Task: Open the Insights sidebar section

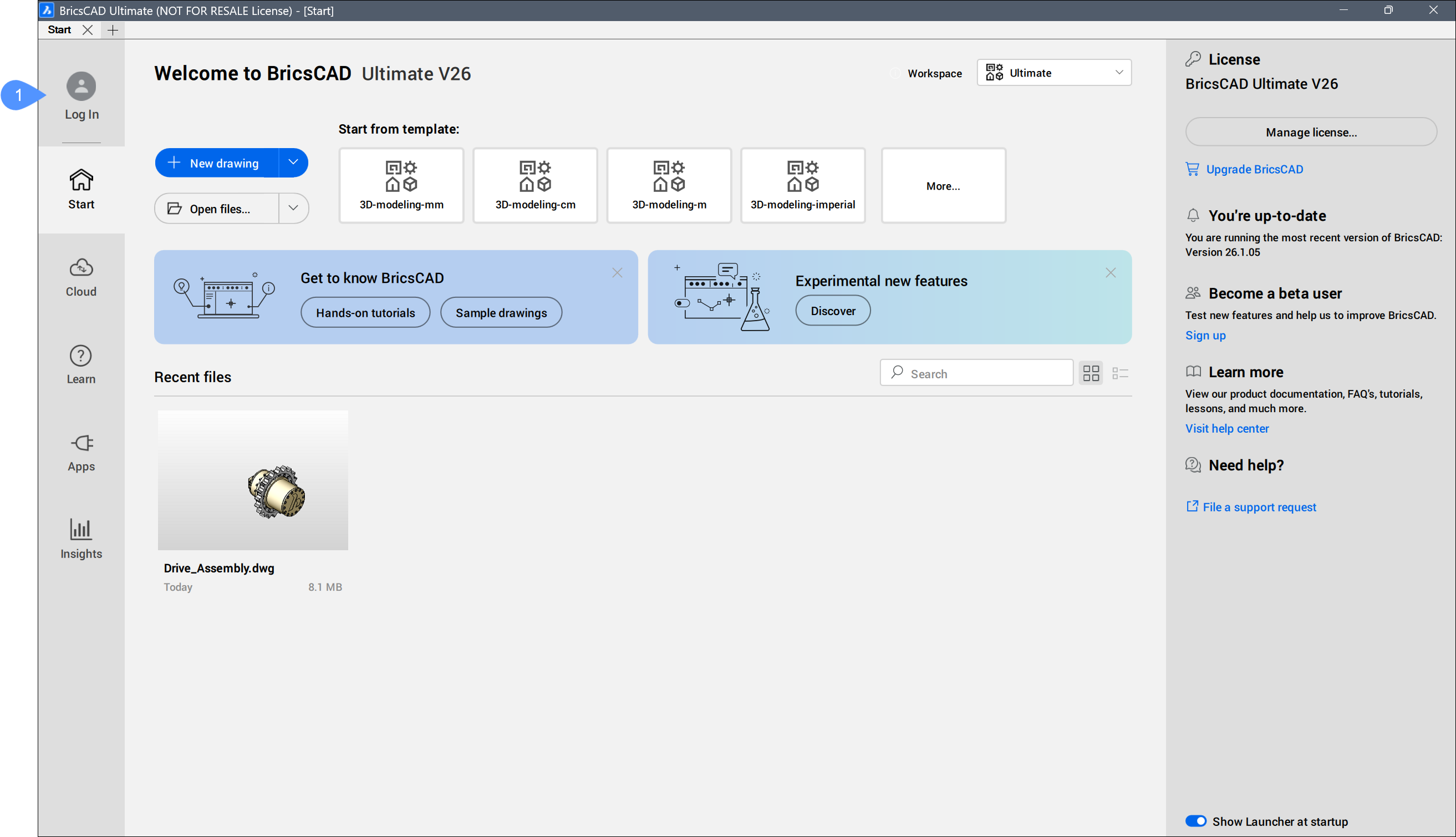Action: 81,539
